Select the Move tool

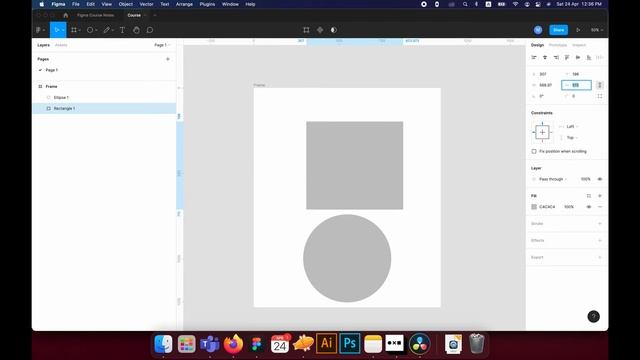click(x=56, y=30)
